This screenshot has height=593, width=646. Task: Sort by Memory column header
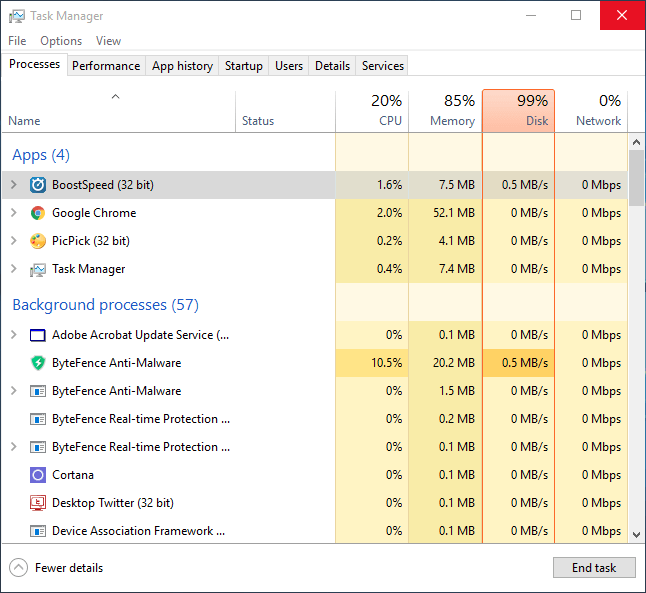tap(445, 112)
